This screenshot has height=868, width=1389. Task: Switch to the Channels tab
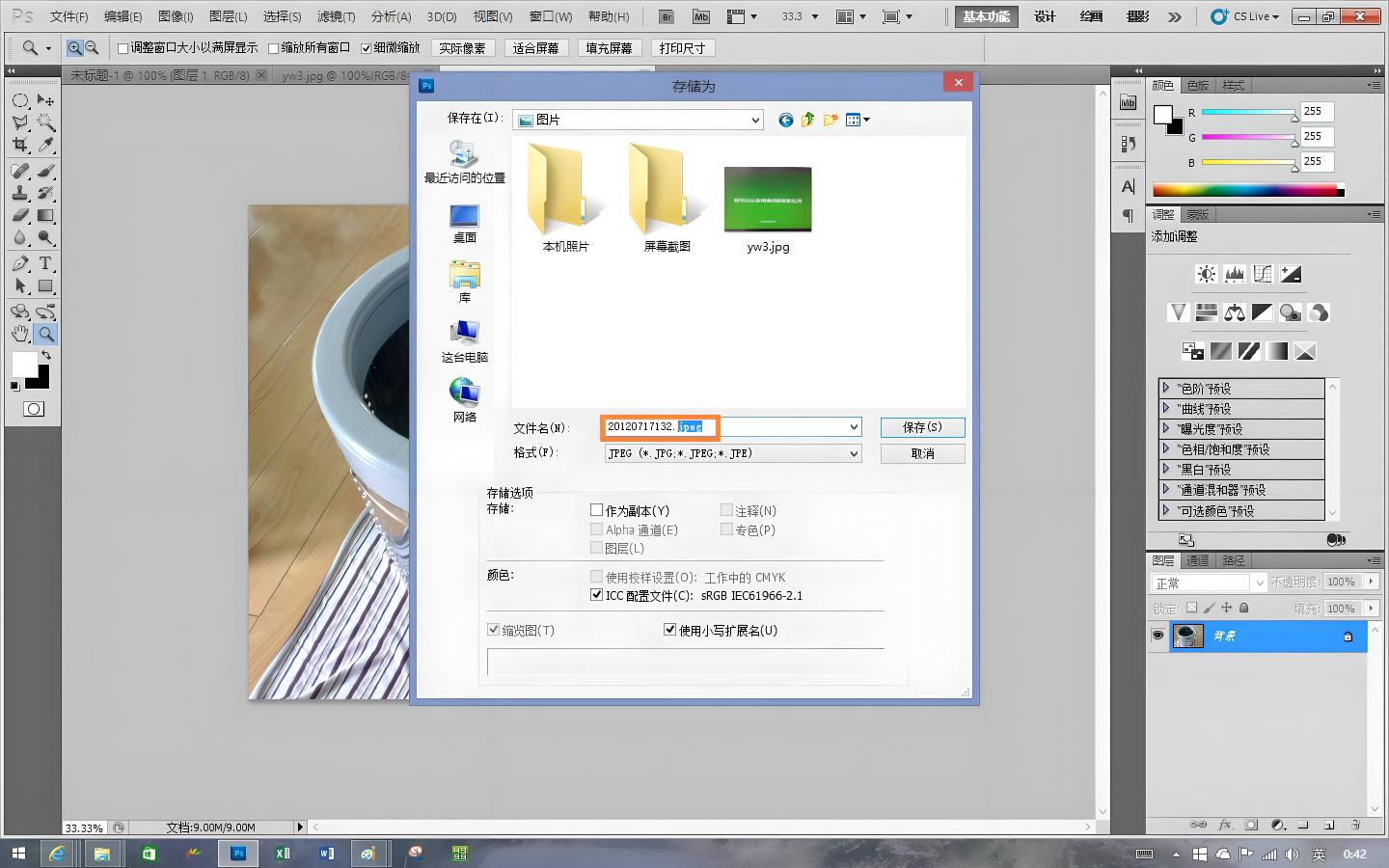(x=1197, y=560)
